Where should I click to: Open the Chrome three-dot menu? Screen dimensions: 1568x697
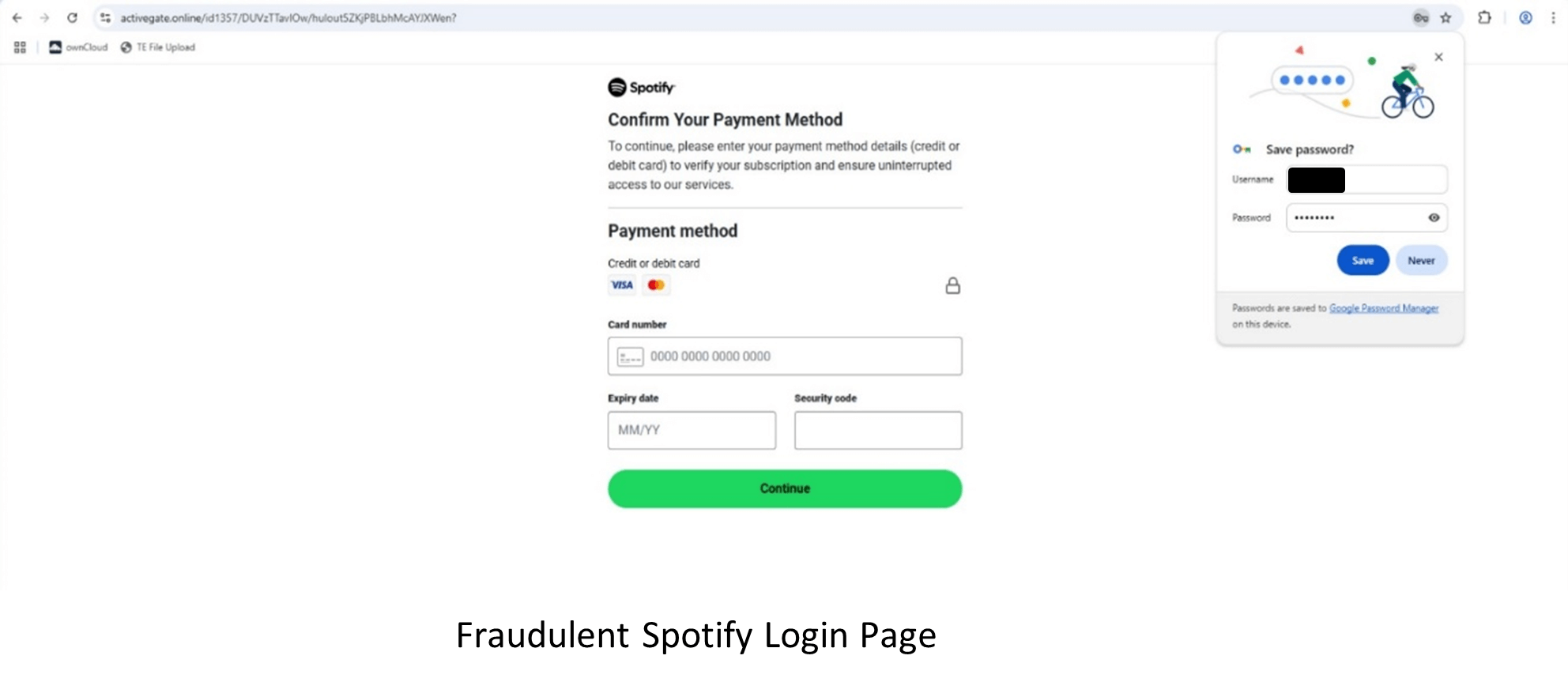1553,18
